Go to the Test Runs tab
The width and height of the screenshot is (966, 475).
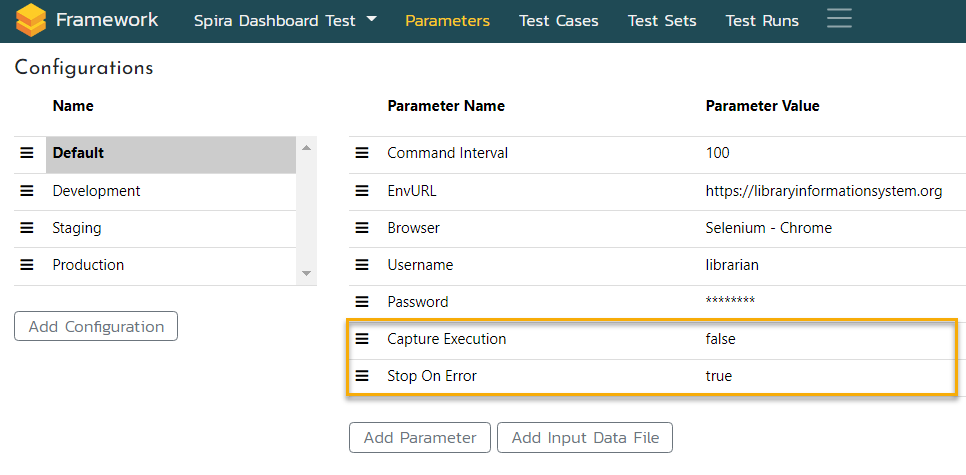coord(761,21)
